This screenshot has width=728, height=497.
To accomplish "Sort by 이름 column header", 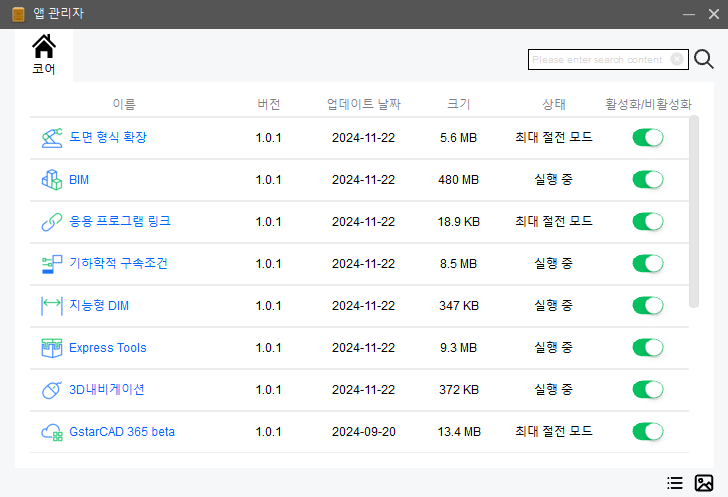I will click(124, 104).
